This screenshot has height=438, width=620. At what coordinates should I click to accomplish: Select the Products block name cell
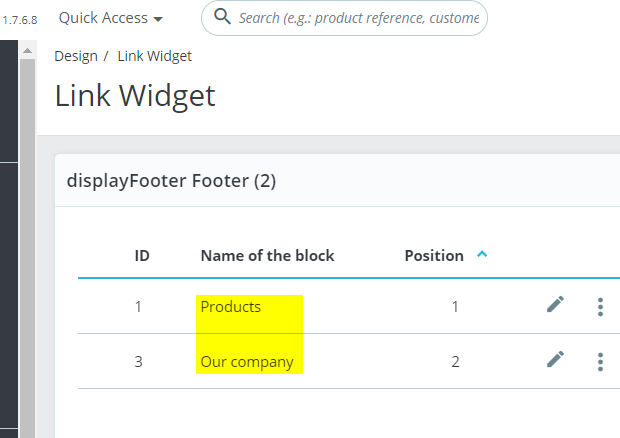(231, 307)
